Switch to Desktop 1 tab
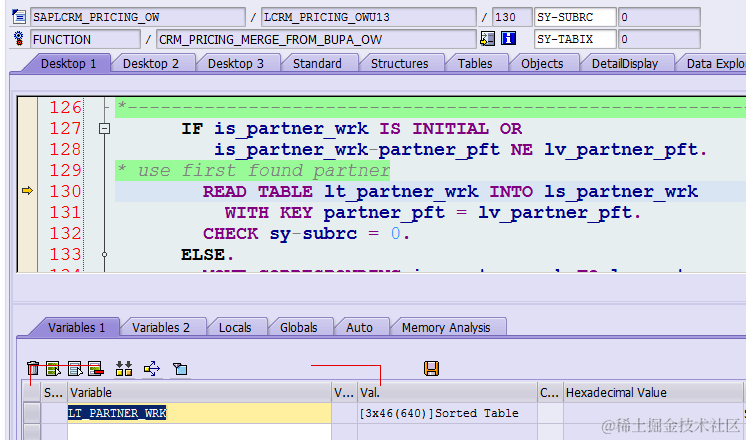 (69, 63)
